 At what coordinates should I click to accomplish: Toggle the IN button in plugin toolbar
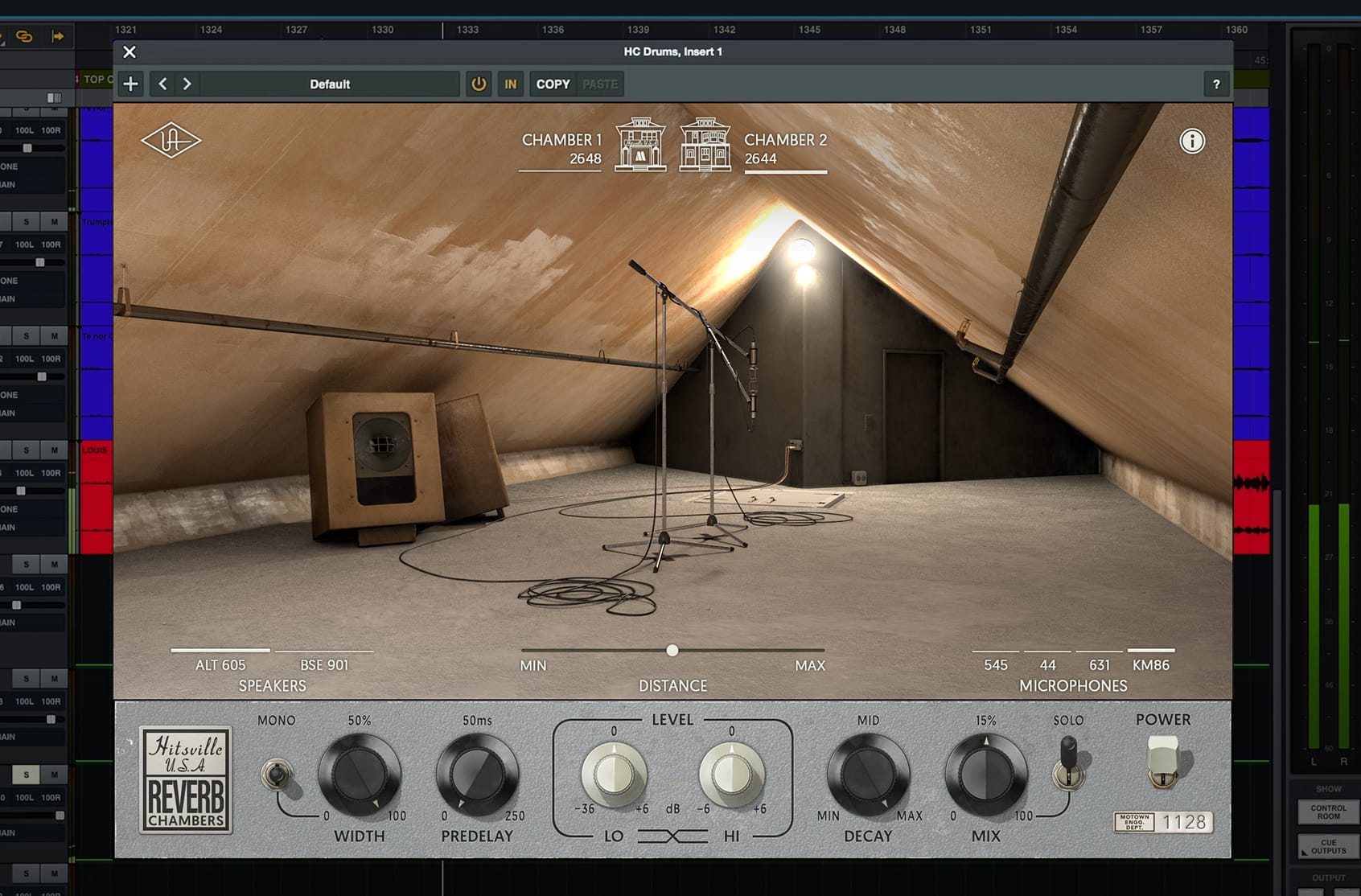pos(510,84)
